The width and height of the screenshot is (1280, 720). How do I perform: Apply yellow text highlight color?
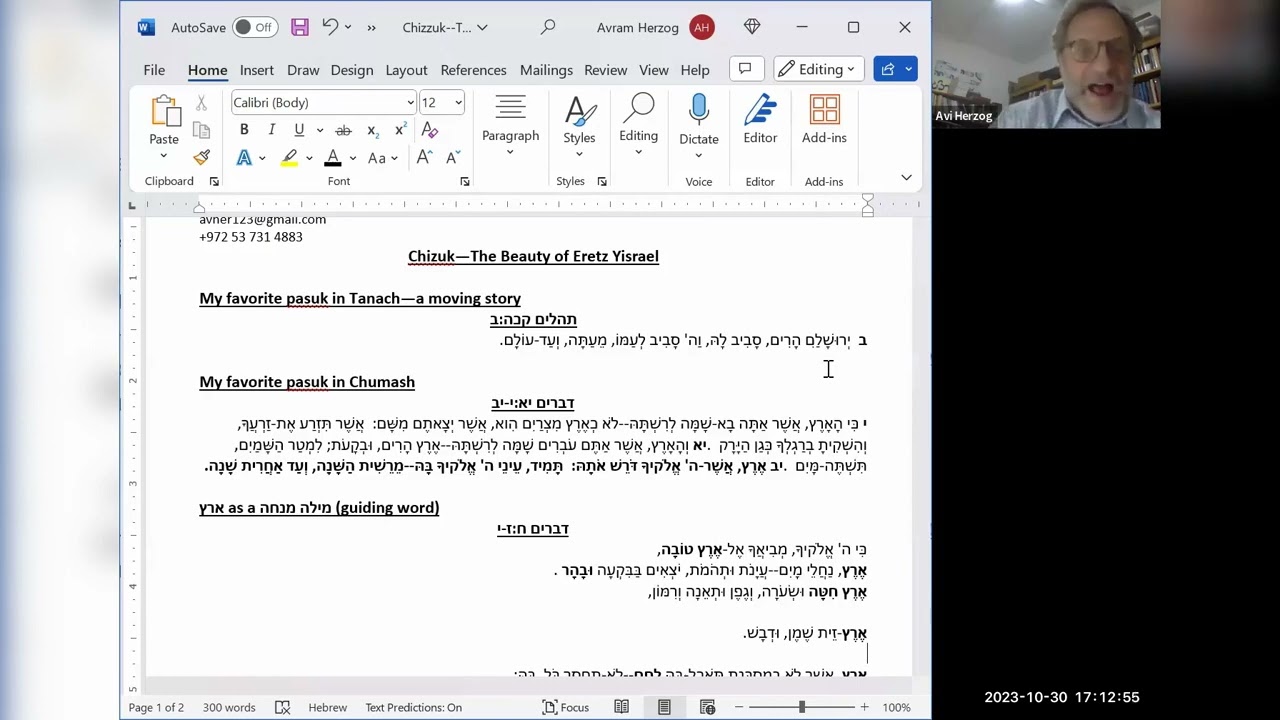[289, 158]
